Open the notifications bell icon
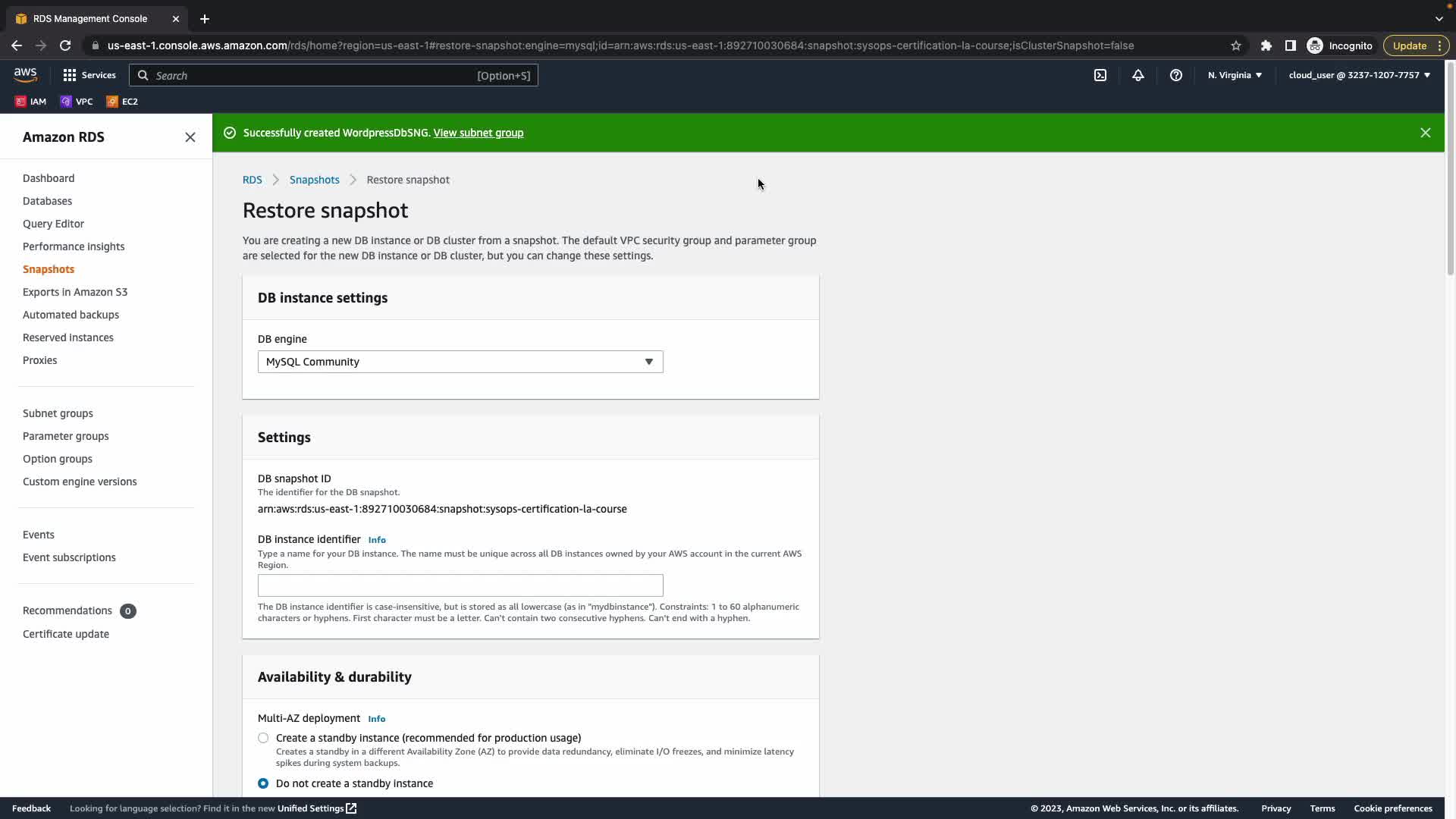1456x819 pixels. [x=1137, y=75]
